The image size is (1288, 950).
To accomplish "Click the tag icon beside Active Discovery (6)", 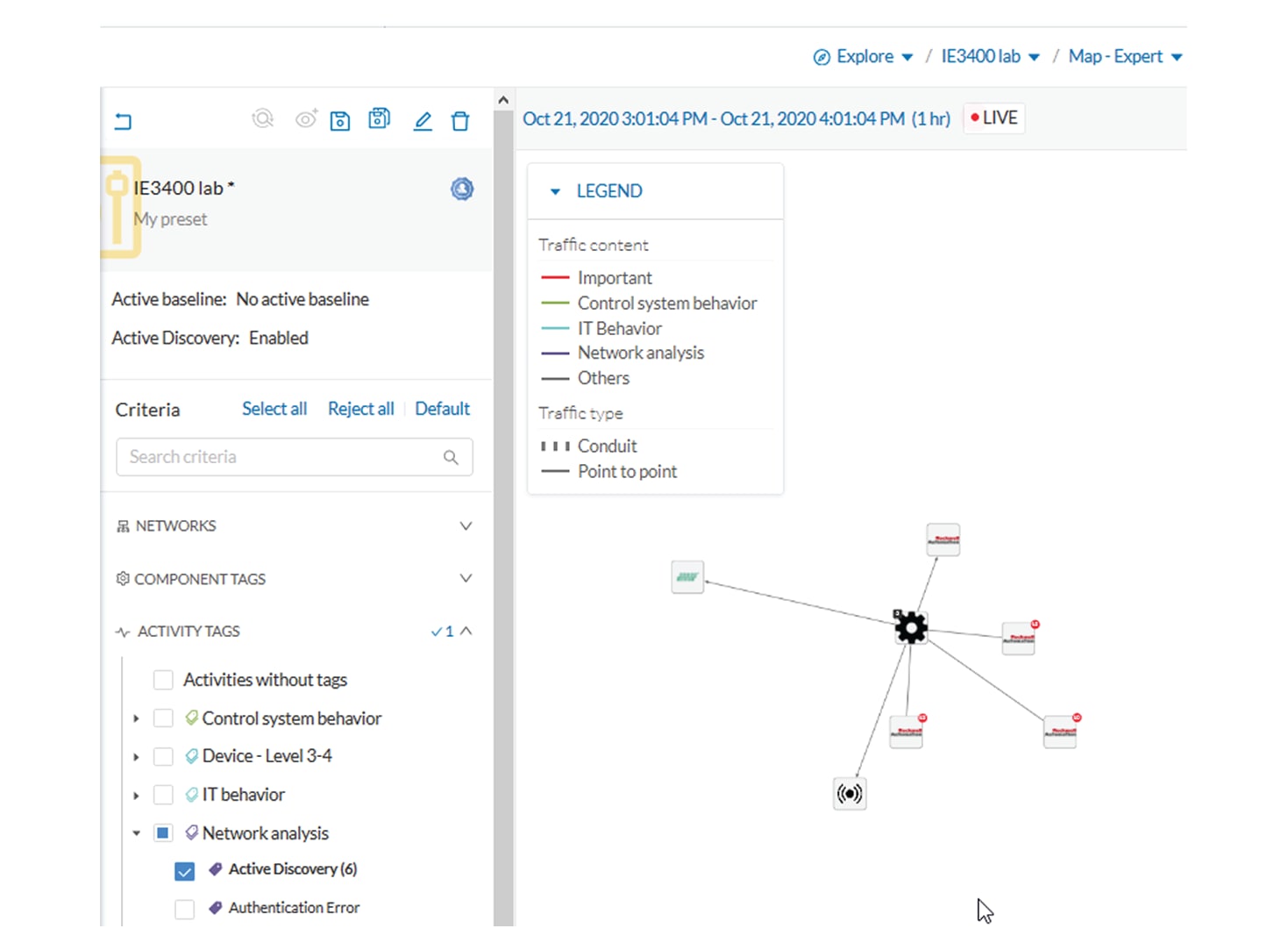I will coord(216,869).
